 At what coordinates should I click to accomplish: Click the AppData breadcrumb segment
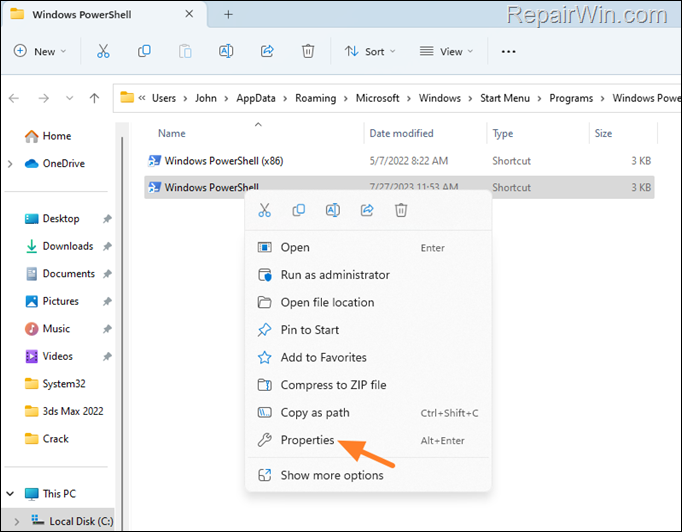pos(256,98)
